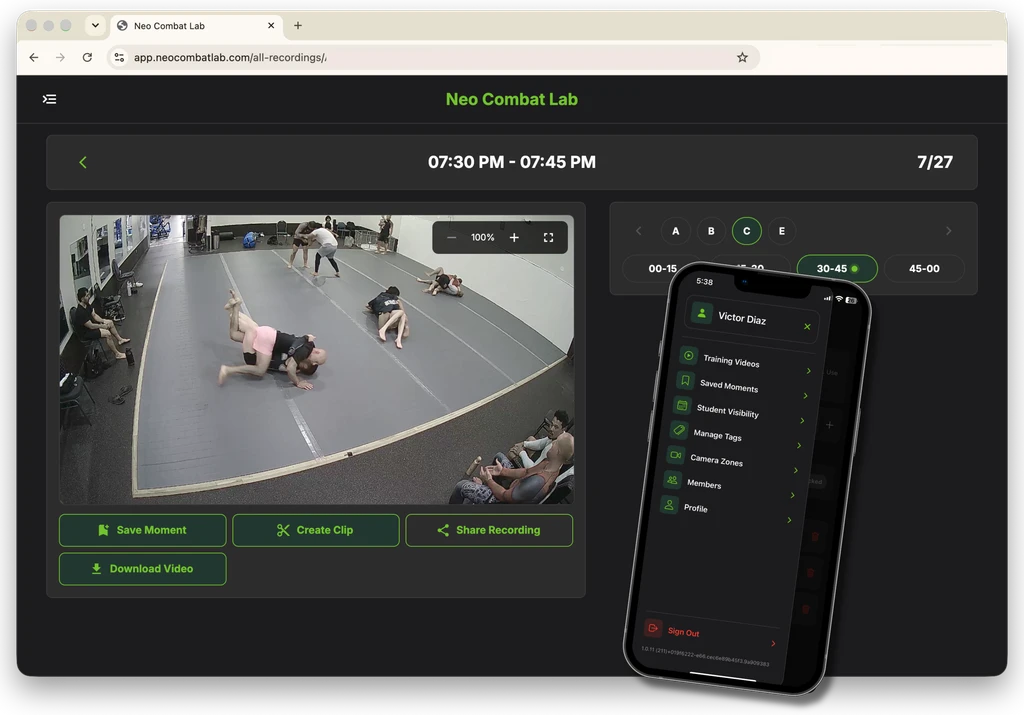Screen dimensions: 1024x715
Task: Select camera B
Action: click(x=711, y=231)
